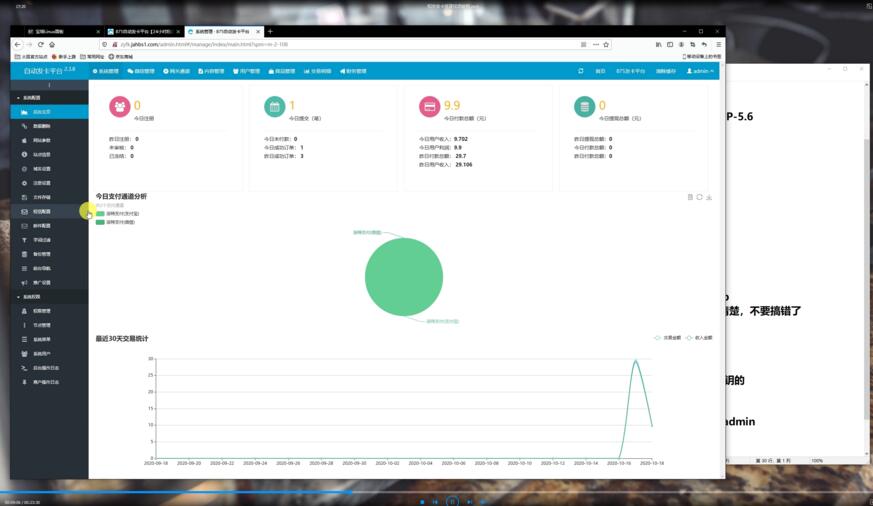Toggle the second green legend item in the pie chart
The height and width of the screenshot is (506, 873).
100,222
